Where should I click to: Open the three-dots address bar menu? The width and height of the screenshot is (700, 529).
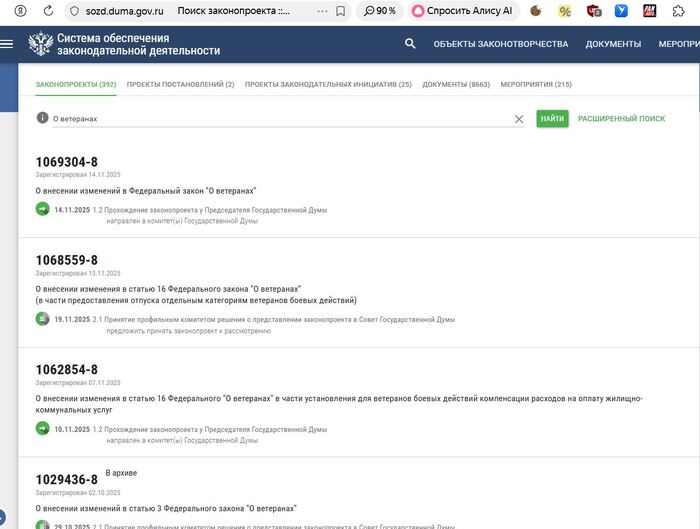pyautogui.click(x=320, y=11)
